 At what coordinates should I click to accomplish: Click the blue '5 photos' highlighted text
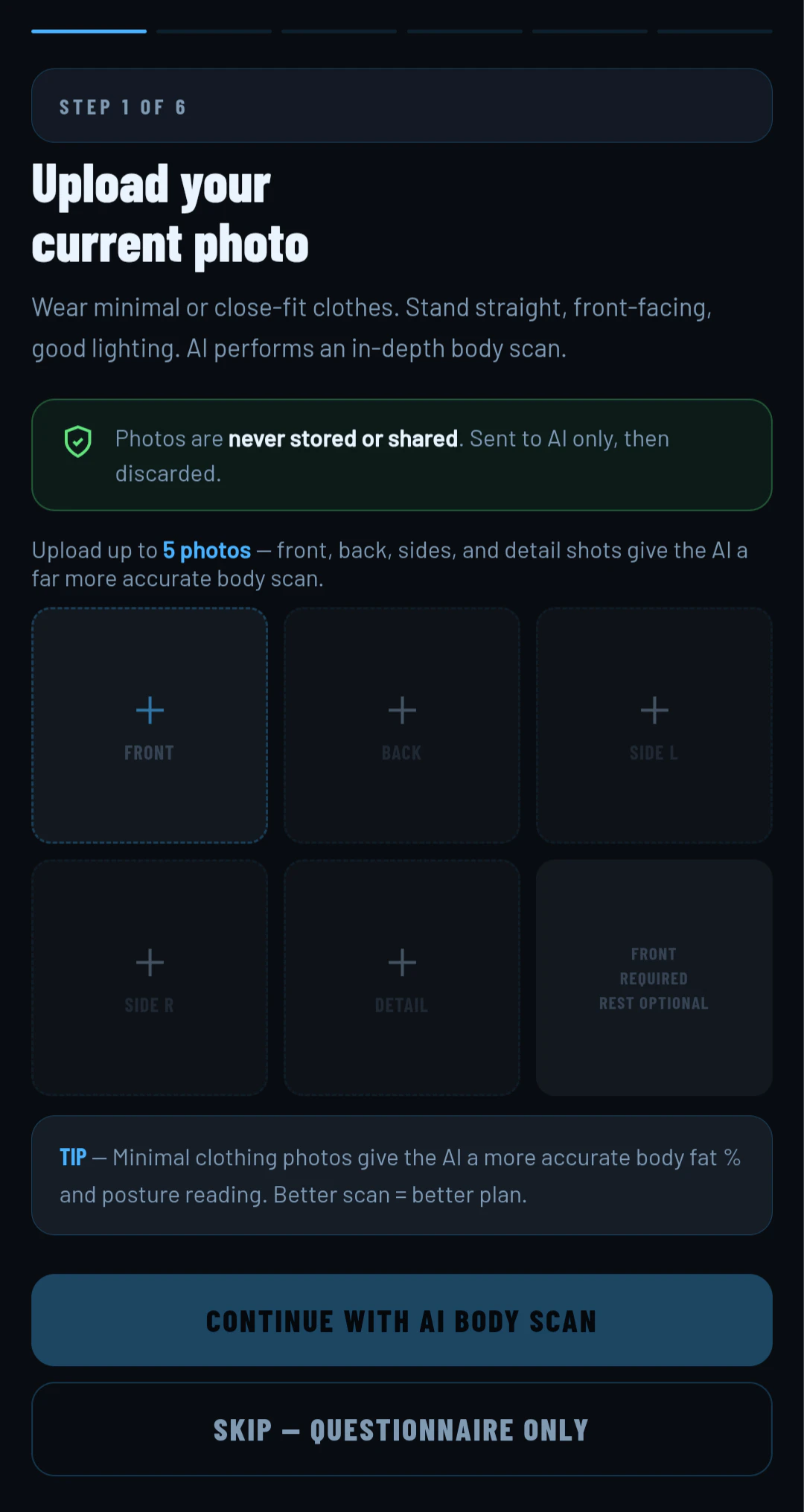(207, 550)
